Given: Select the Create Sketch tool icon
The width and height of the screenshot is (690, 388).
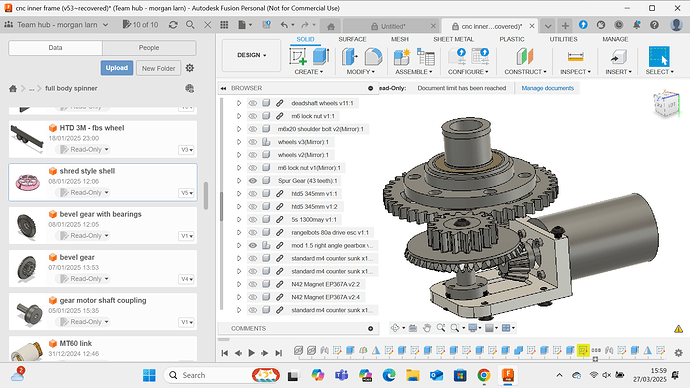Looking at the screenshot, I should [x=298, y=57].
